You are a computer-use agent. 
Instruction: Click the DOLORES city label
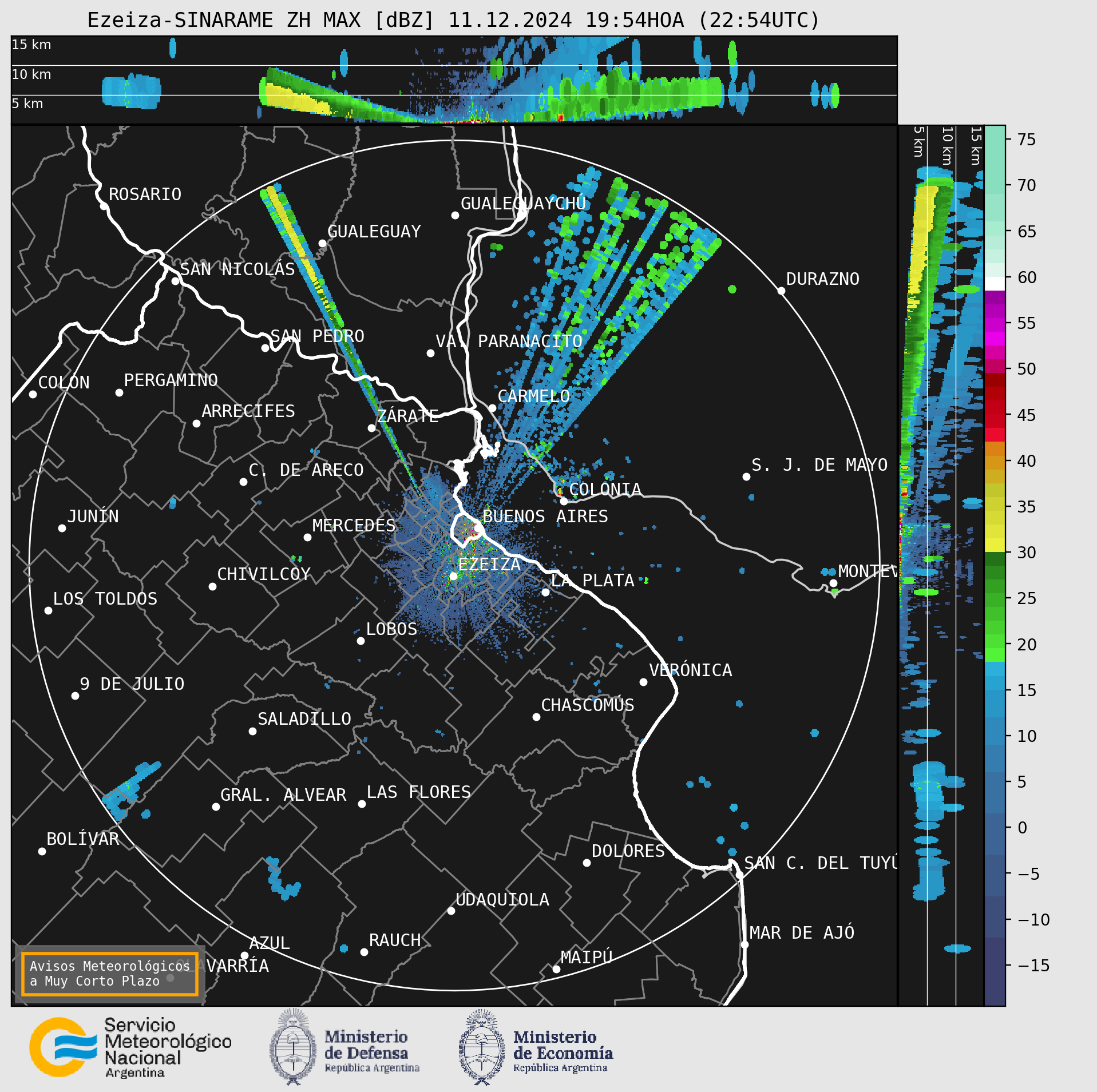[x=628, y=851]
